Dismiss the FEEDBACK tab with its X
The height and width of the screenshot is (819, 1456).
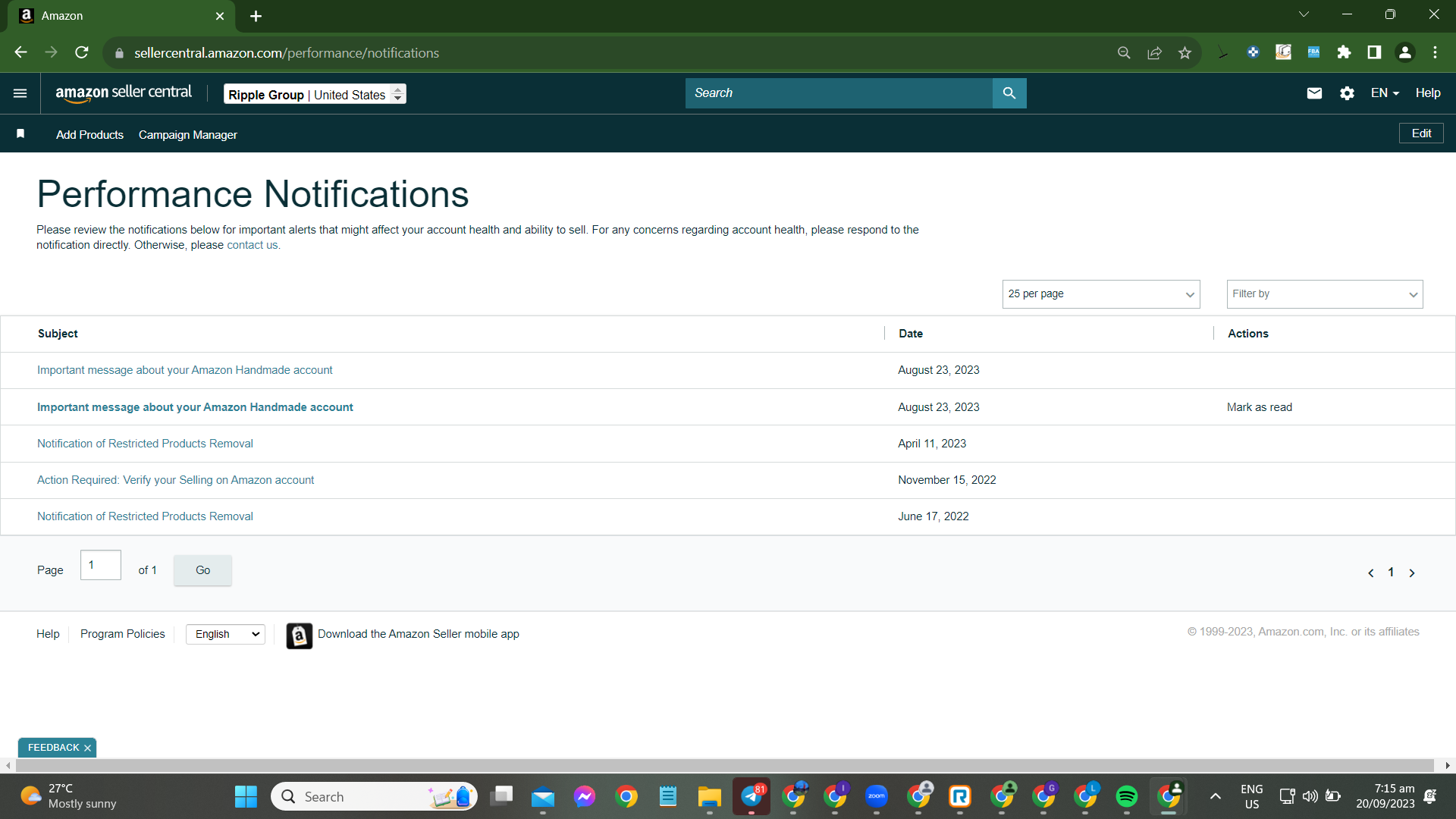pyautogui.click(x=87, y=748)
